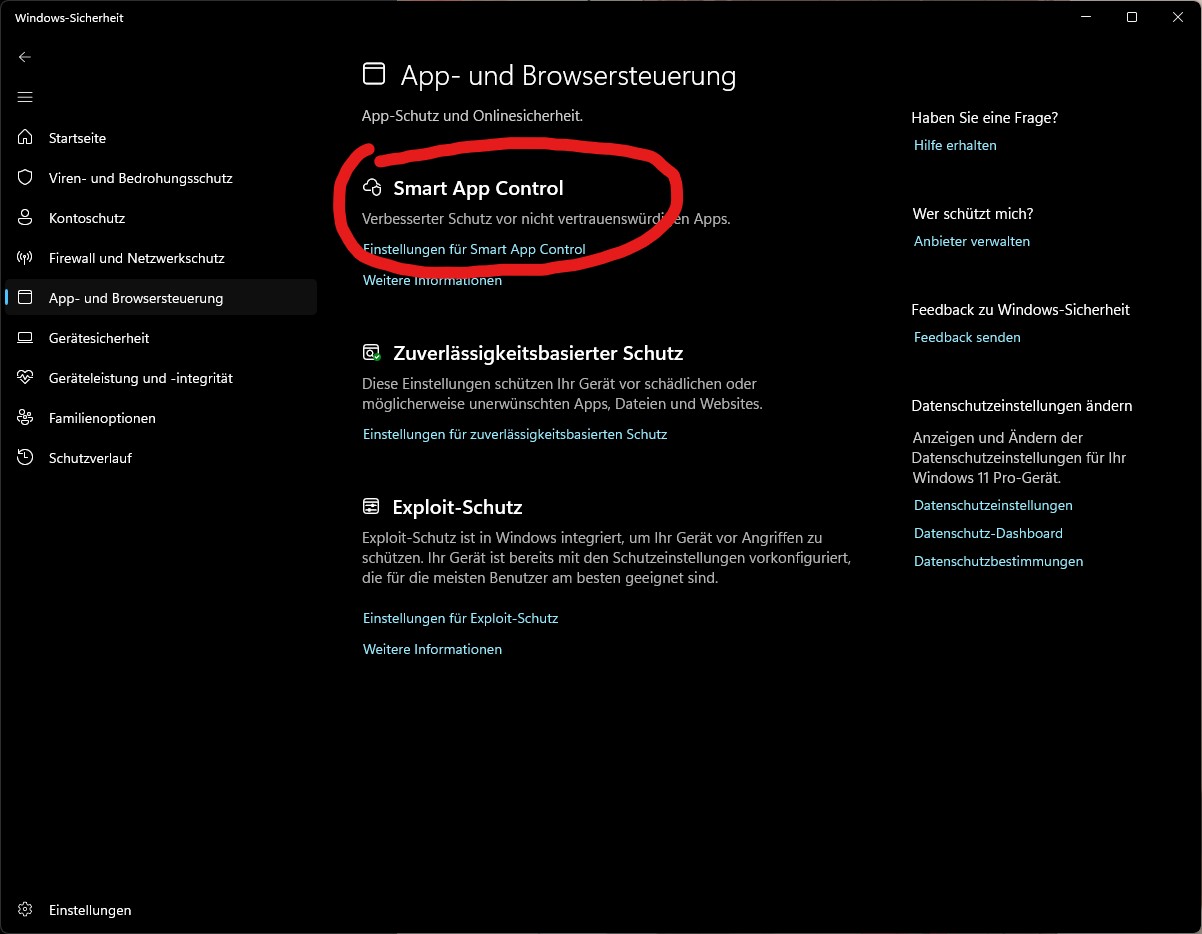The height and width of the screenshot is (934, 1202).
Task: Open Einstellungen für zuverlässigkeitsbasierten Schutz
Action: point(515,434)
